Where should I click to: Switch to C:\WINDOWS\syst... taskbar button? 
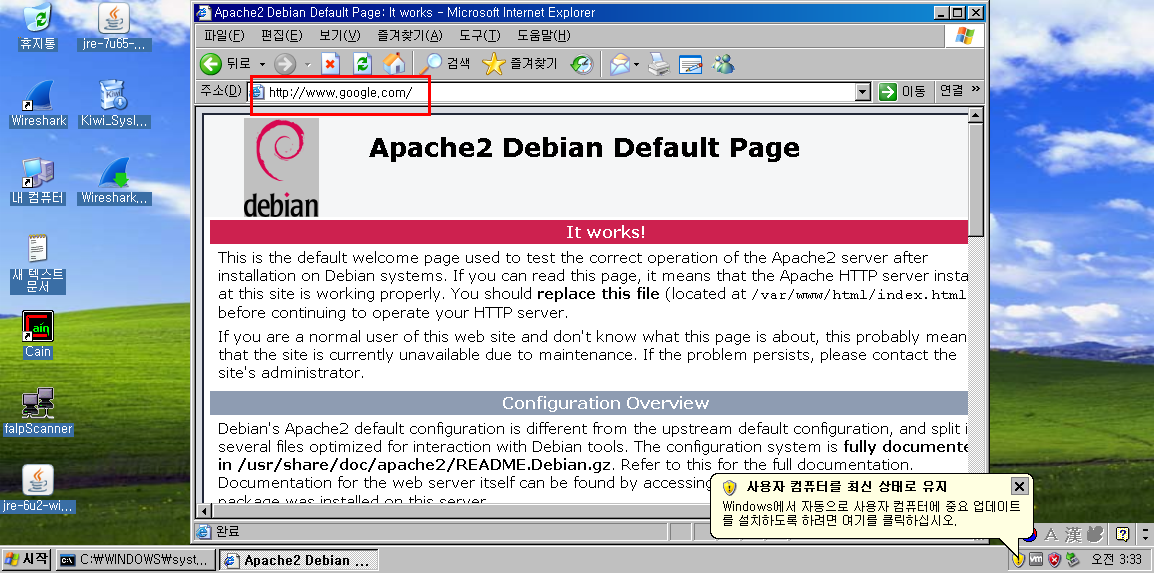[x=137, y=560]
